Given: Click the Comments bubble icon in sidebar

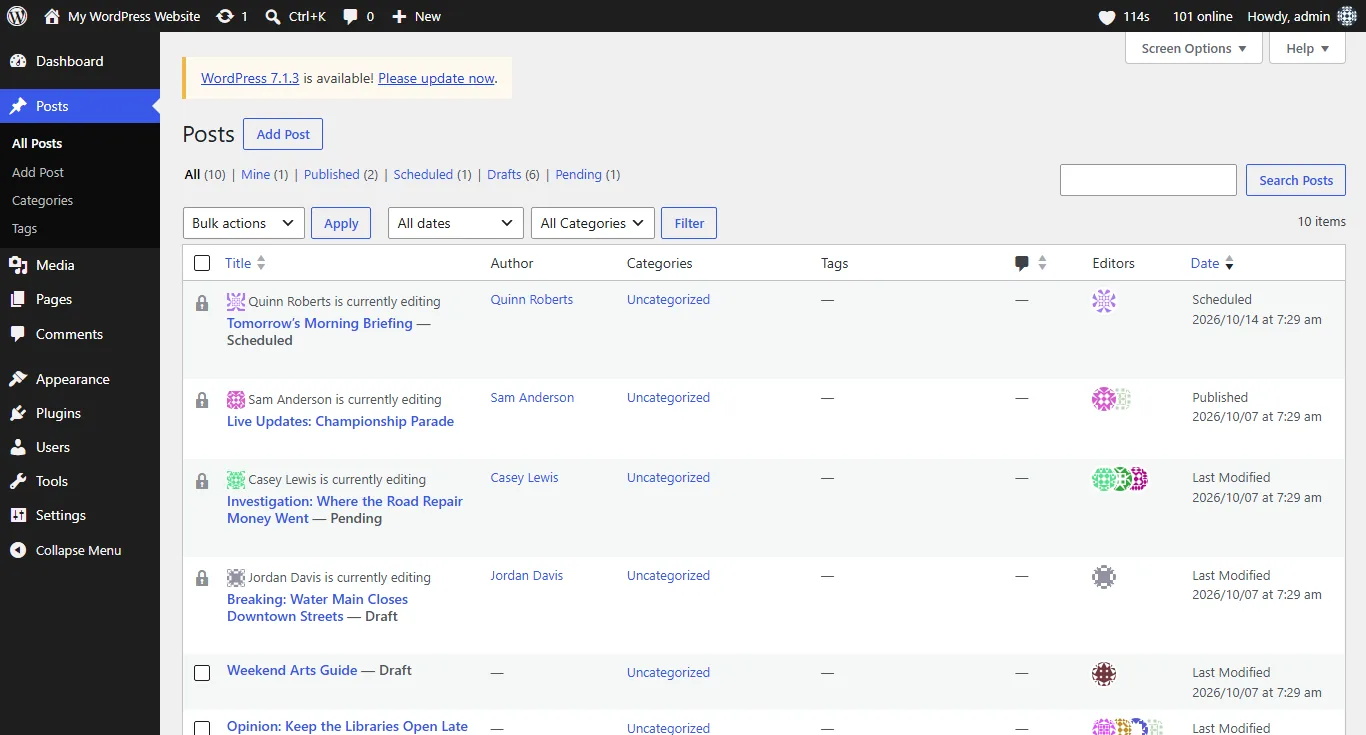Looking at the screenshot, I should [18, 334].
